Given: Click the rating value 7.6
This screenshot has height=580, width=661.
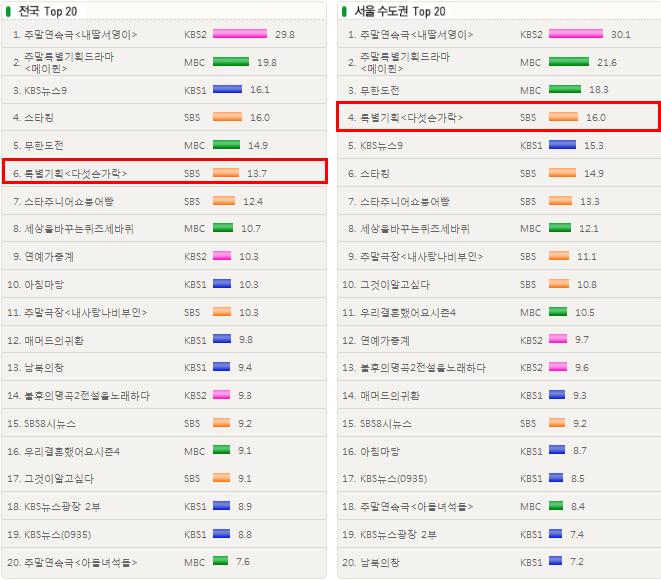Looking at the screenshot, I should (243, 561).
